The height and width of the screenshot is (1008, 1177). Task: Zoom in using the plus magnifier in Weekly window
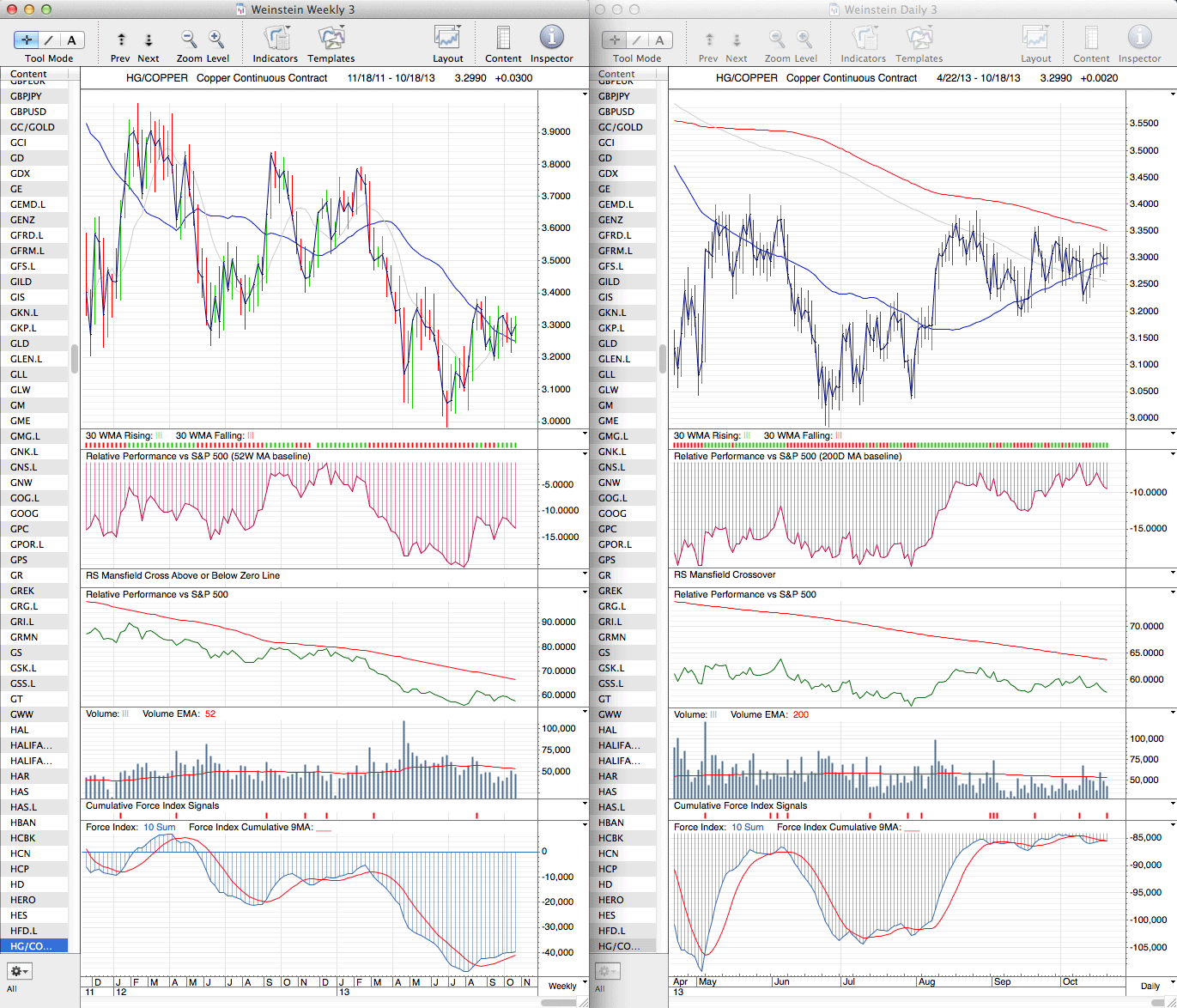pos(216,39)
